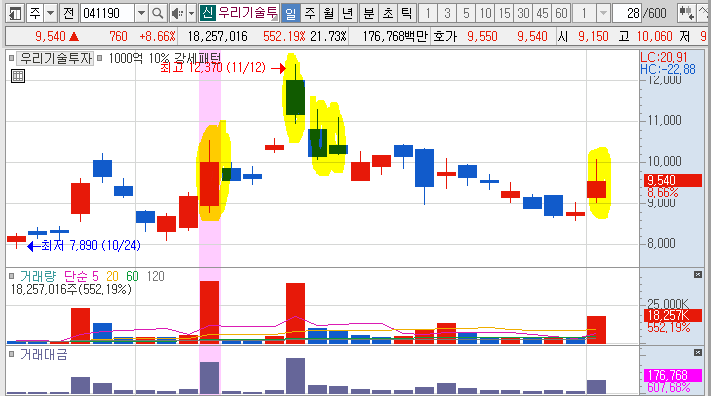Click square marker before 거래대금 label
The image size is (711, 396).
tap(11, 354)
